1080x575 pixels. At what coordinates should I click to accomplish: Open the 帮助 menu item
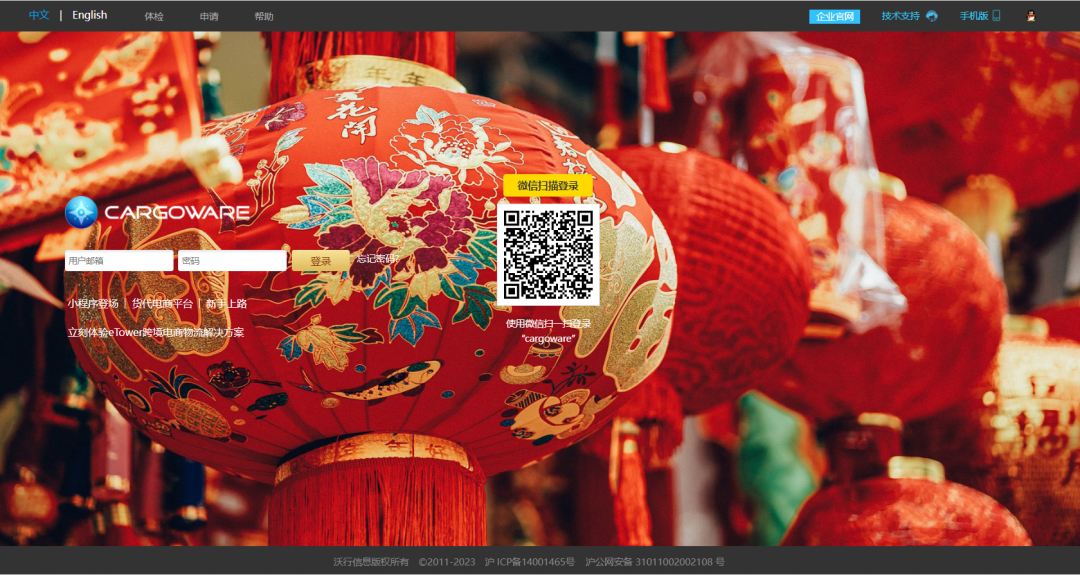click(x=264, y=17)
